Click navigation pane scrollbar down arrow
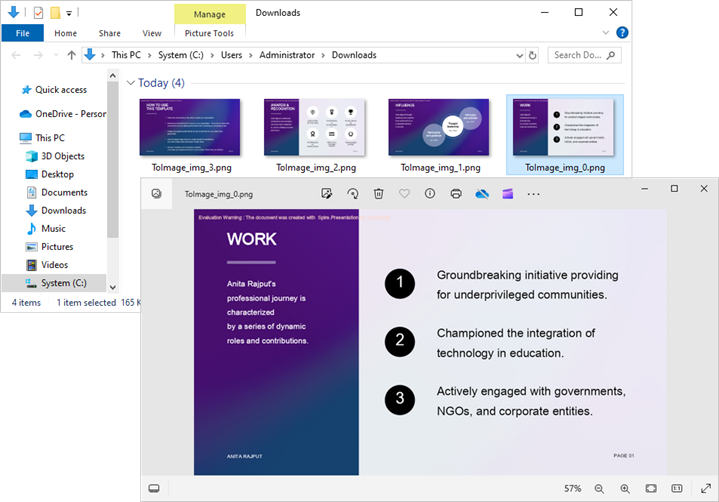 click(113, 287)
